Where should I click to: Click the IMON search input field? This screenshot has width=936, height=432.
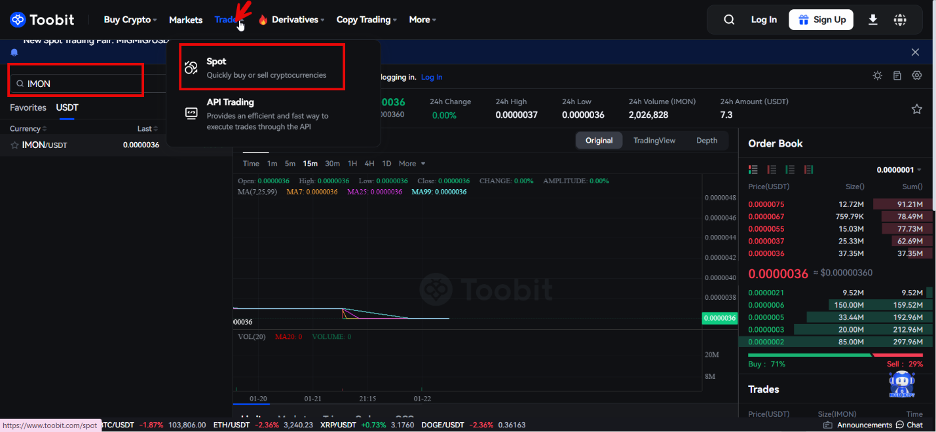pyautogui.click(x=80, y=83)
